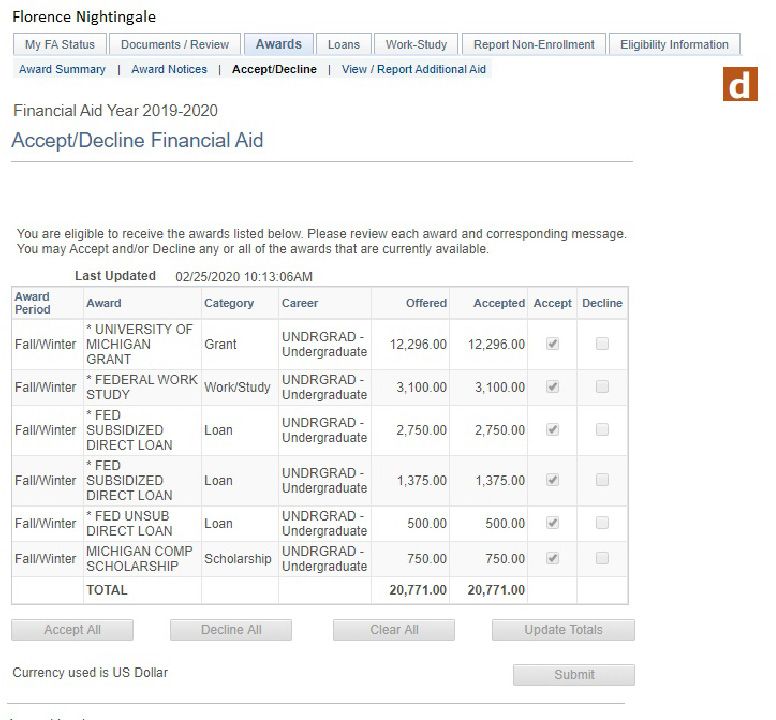
Task: Select the Accept/Decline sub-tab
Action: pos(274,69)
